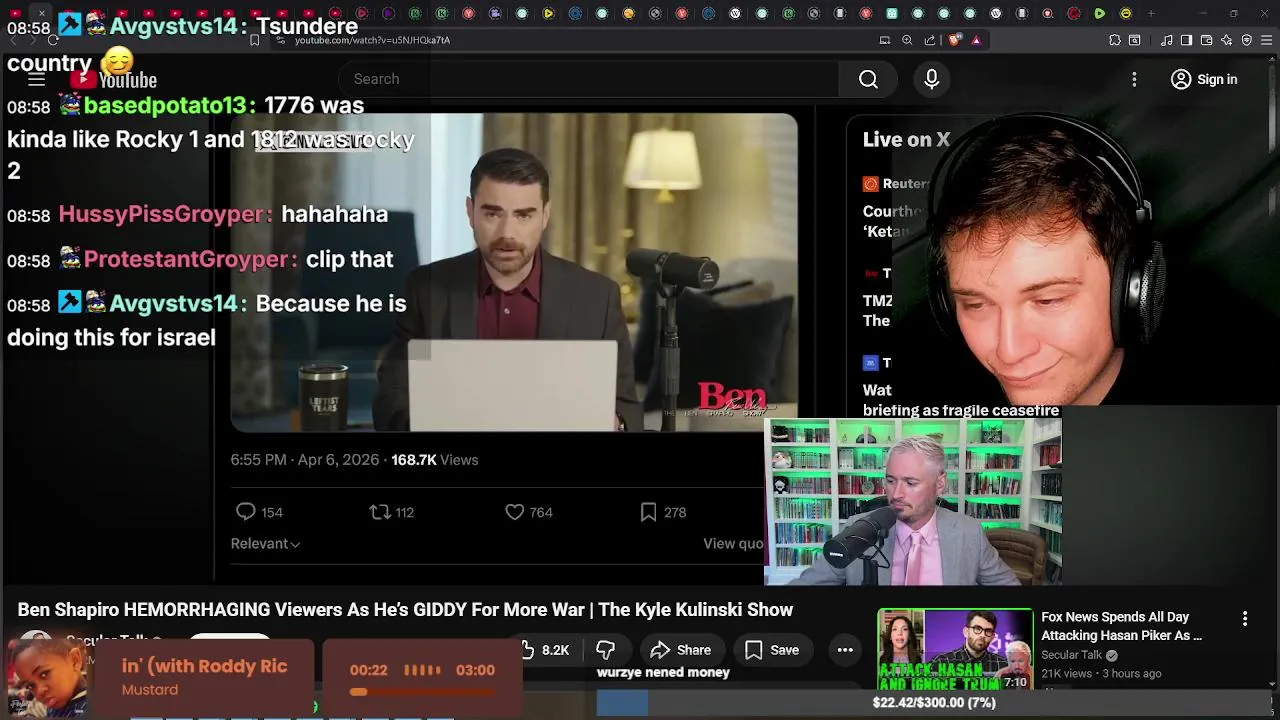This screenshot has width=1280, height=720.
Task: Click the Sign in button
Action: 1204,79
